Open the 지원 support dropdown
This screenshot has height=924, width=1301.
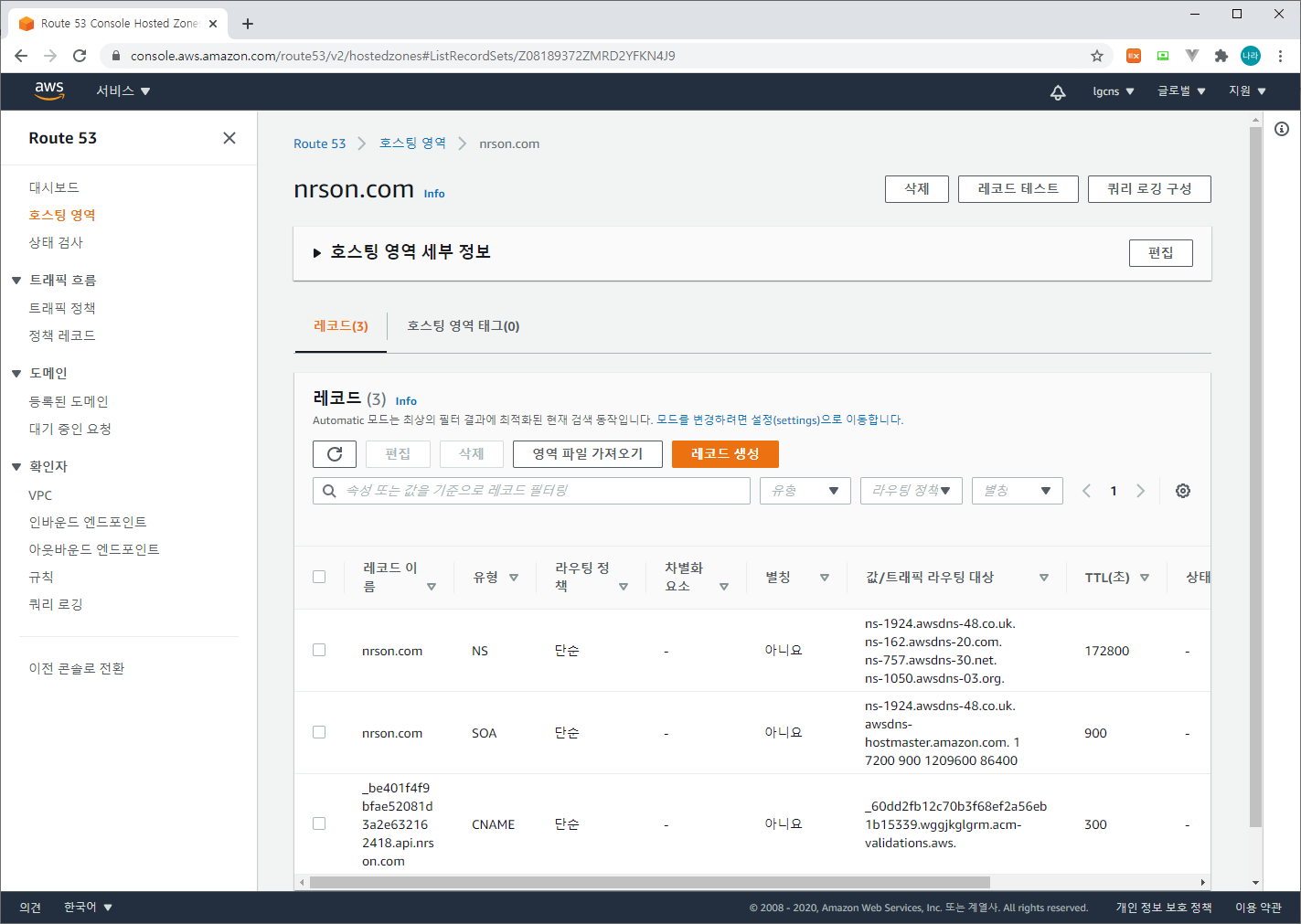(x=1247, y=91)
